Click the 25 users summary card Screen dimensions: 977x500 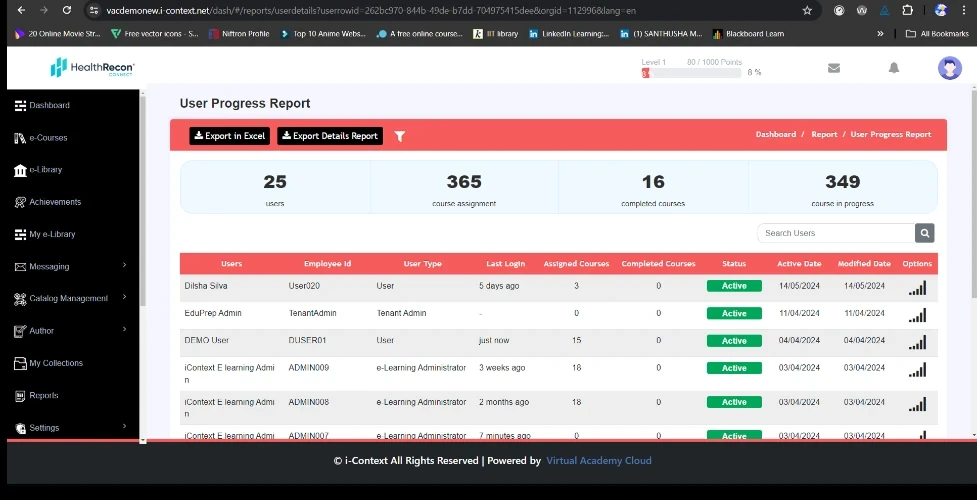pyautogui.click(x=275, y=188)
